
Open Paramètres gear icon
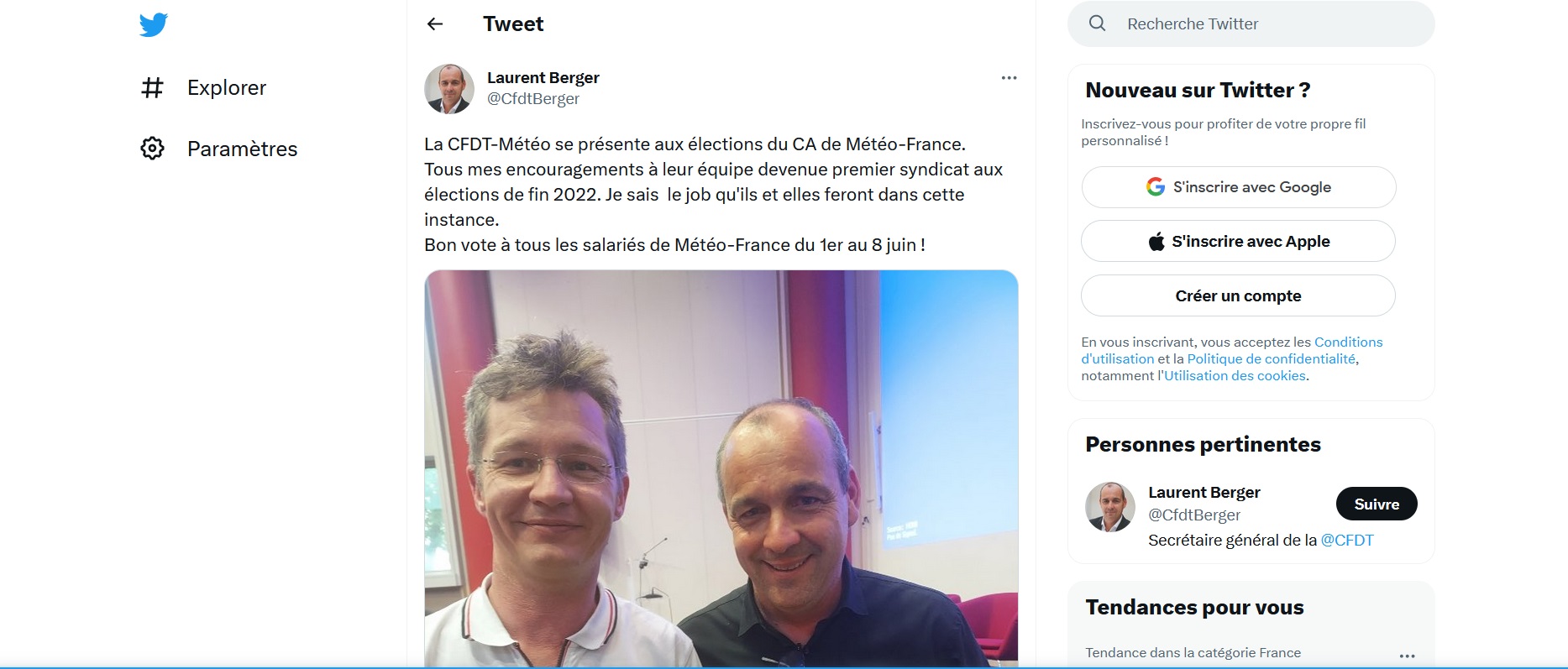(x=152, y=149)
